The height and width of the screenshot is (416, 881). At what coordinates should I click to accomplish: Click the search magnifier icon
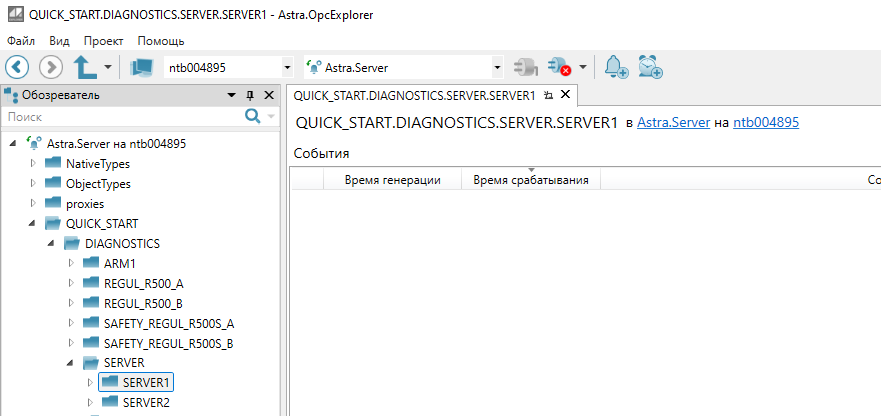253,117
